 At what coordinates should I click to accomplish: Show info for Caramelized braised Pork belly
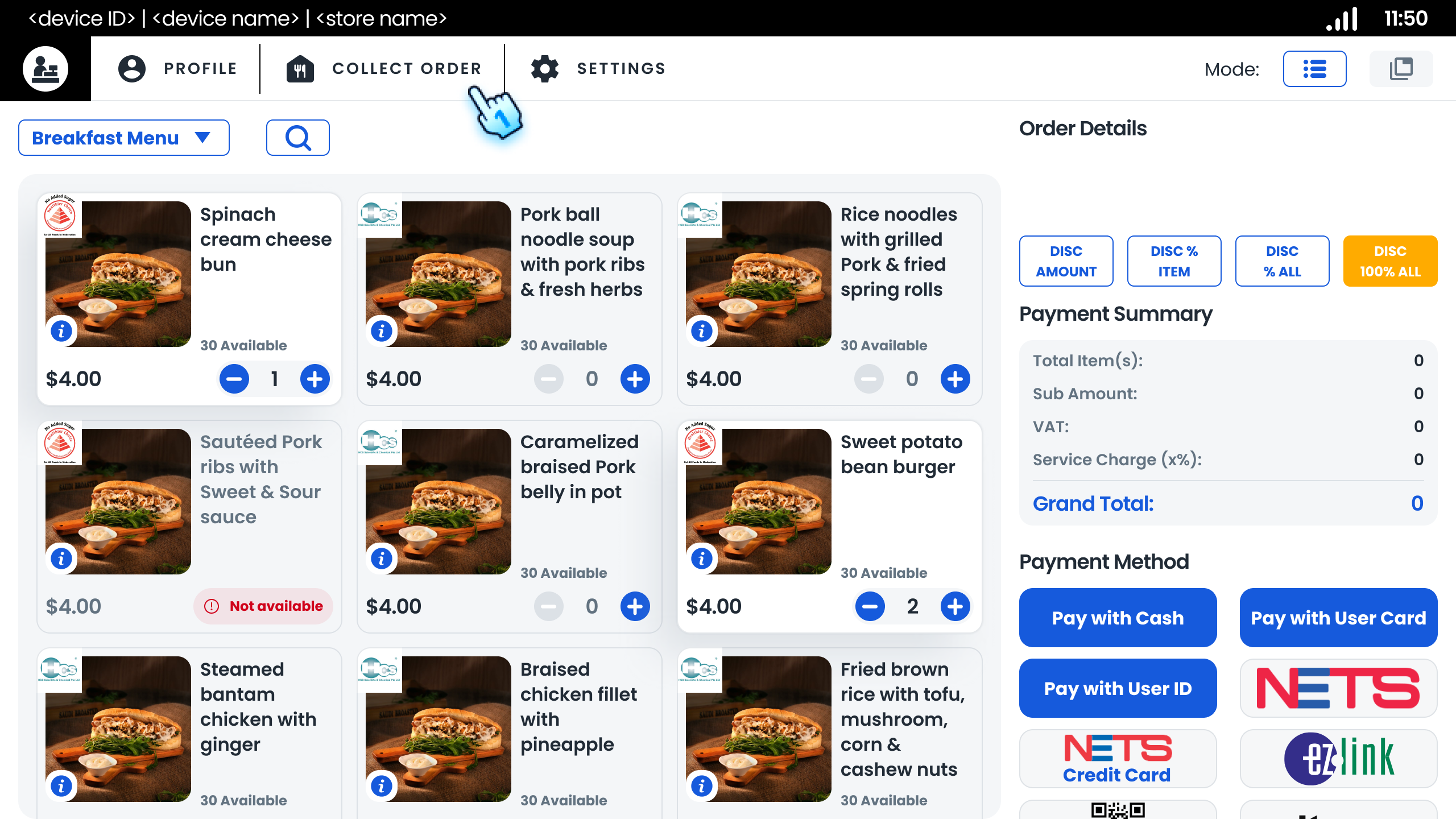(x=382, y=558)
